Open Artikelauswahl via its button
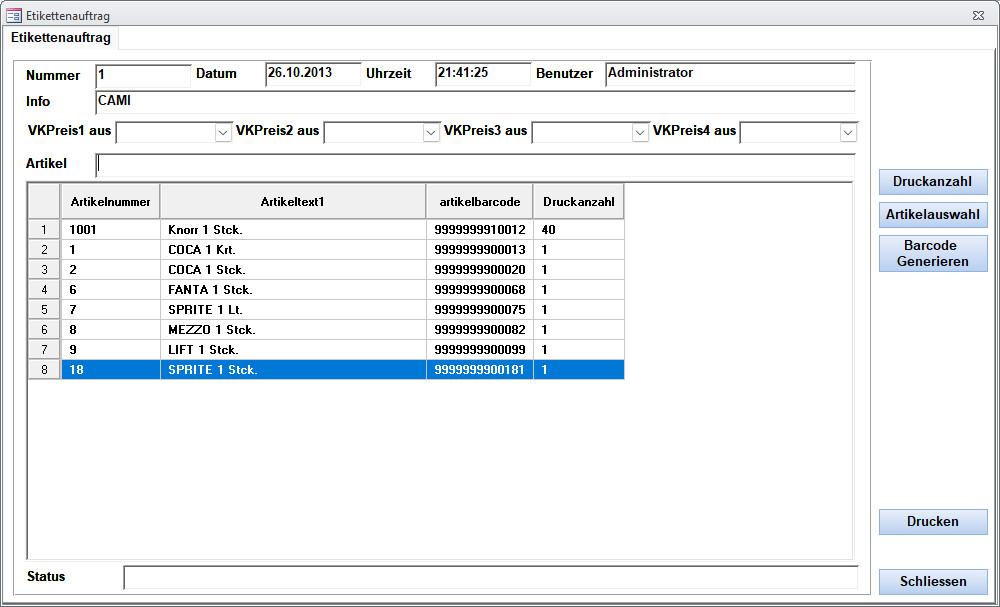 932,215
